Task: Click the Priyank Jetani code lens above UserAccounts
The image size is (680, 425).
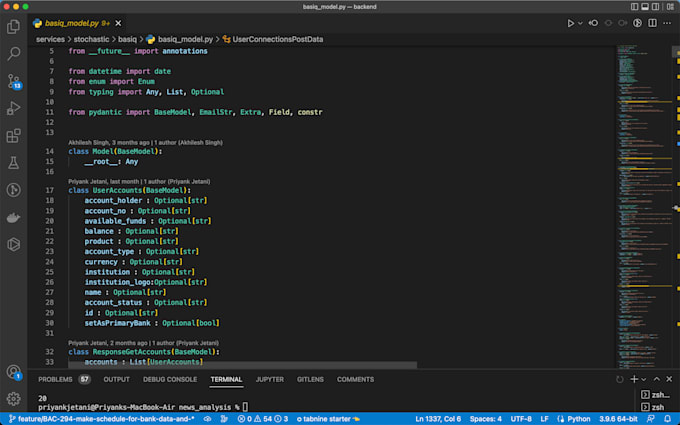Action: point(139,182)
